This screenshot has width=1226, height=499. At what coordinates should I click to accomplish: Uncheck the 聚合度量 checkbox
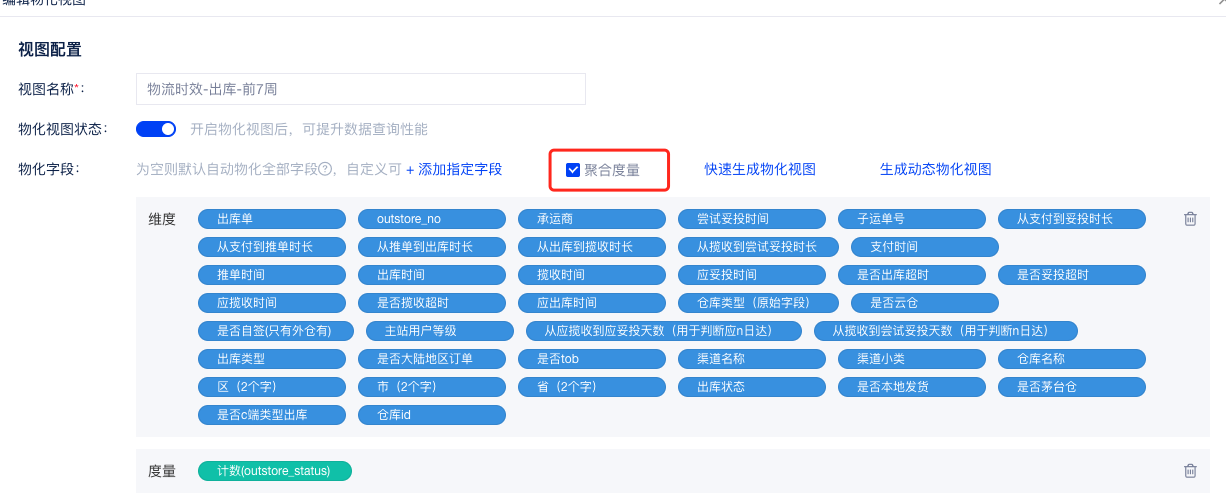[x=573, y=170]
